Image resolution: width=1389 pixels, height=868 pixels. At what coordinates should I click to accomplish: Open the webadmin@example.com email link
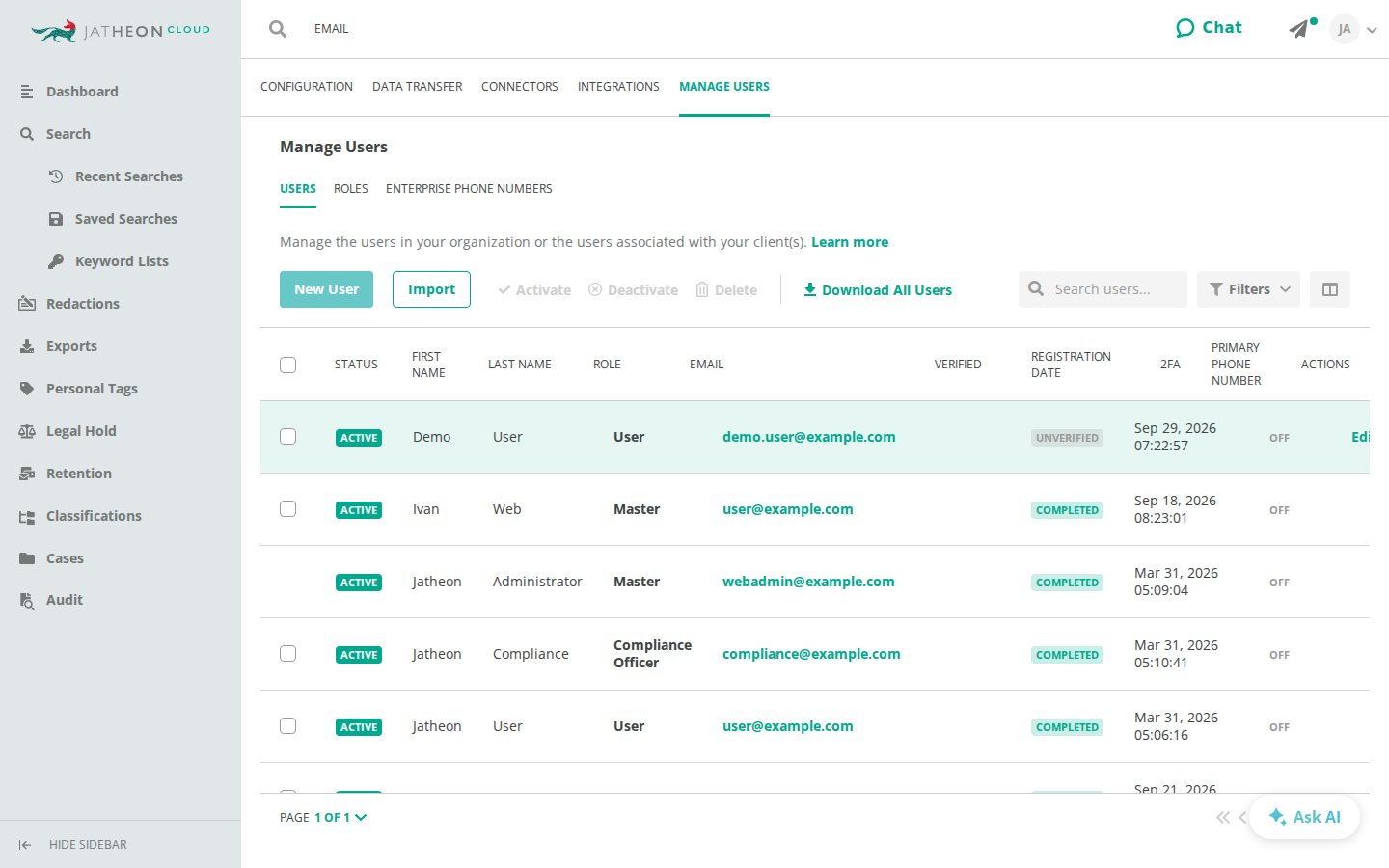[808, 582]
